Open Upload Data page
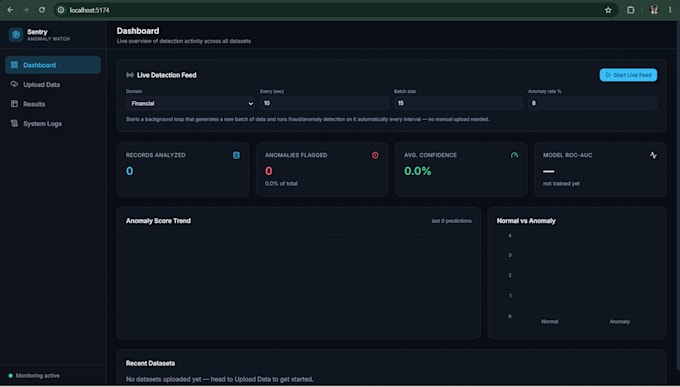680x387 pixels. [53, 85]
